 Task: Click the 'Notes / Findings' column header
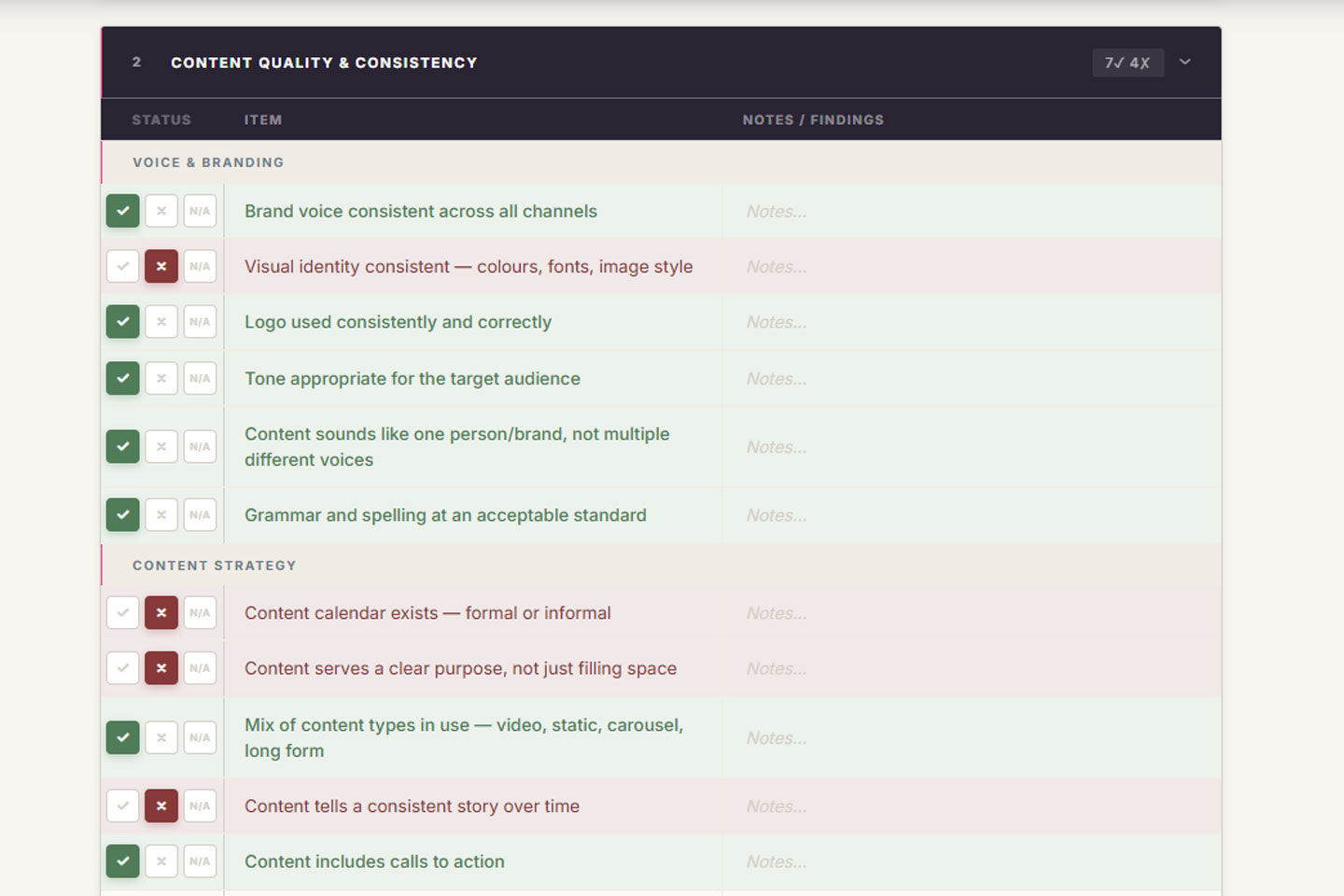pyautogui.click(x=813, y=119)
